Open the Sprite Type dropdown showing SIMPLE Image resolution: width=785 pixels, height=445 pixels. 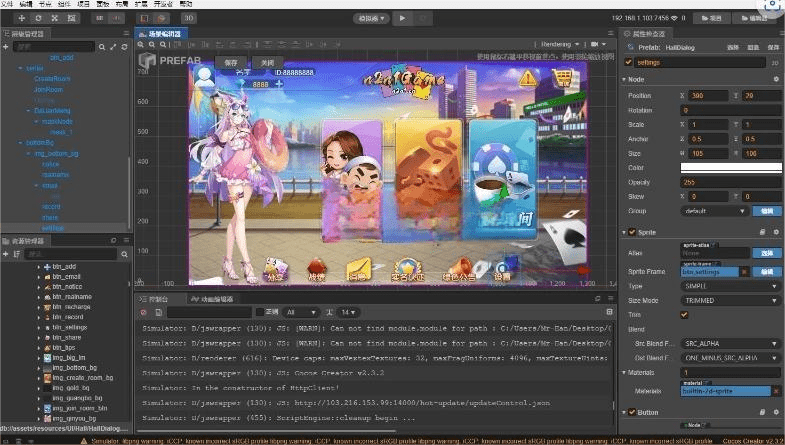click(x=730, y=286)
